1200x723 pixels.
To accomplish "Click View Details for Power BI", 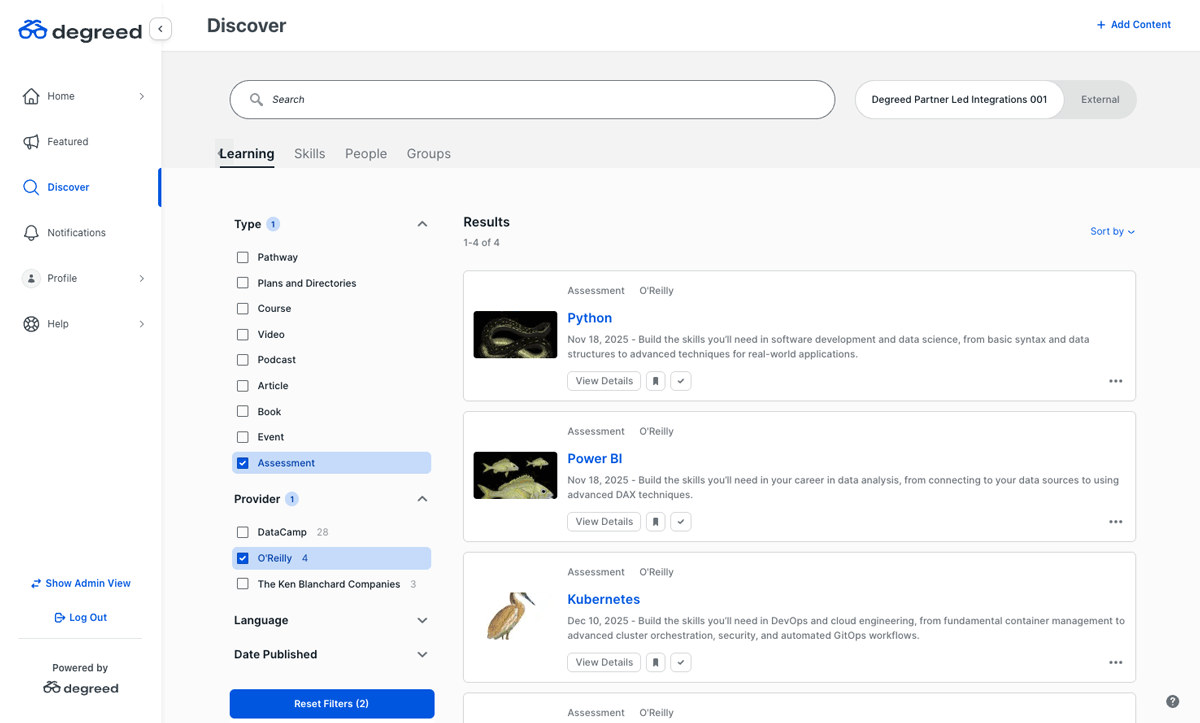I will (x=604, y=522).
